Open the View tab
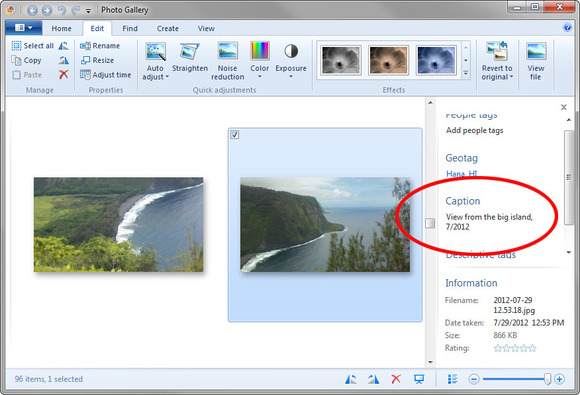Viewport: 580px width, 395px height. 206,28
